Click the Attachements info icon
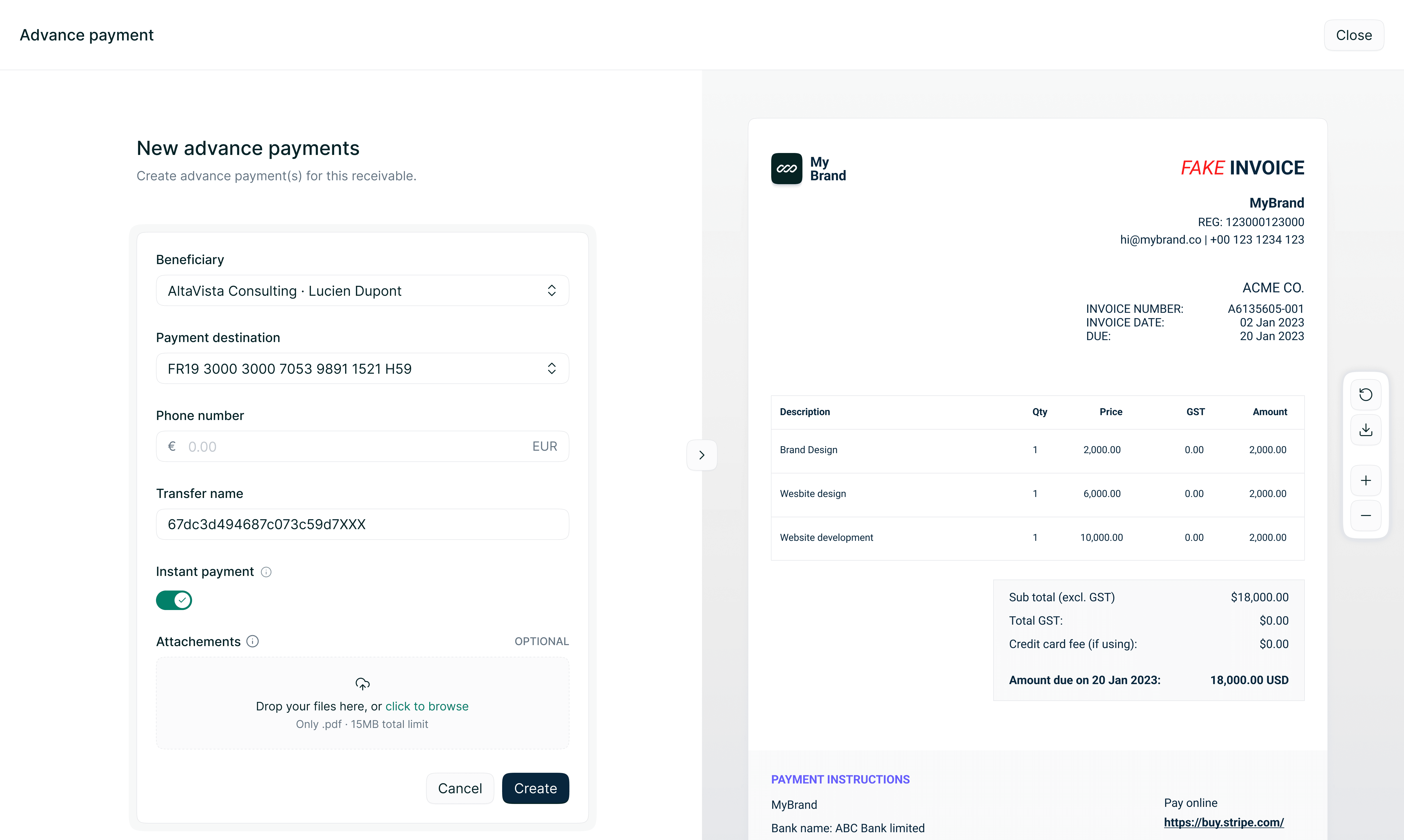The width and height of the screenshot is (1404, 840). coord(253,641)
